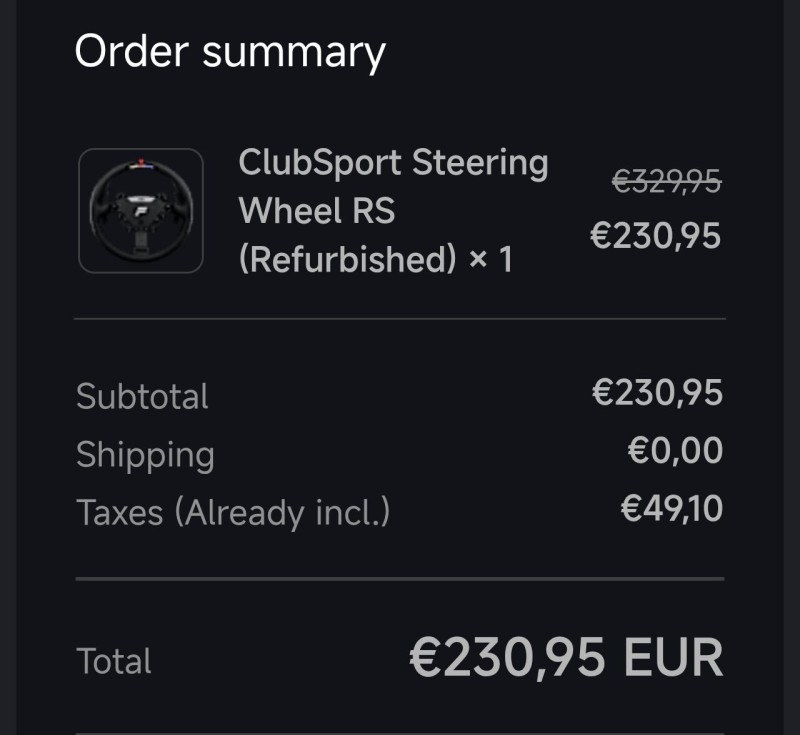Select the Total label
Image resolution: width=800 pixels, height=735 pixels.
[x=114, y=661]
